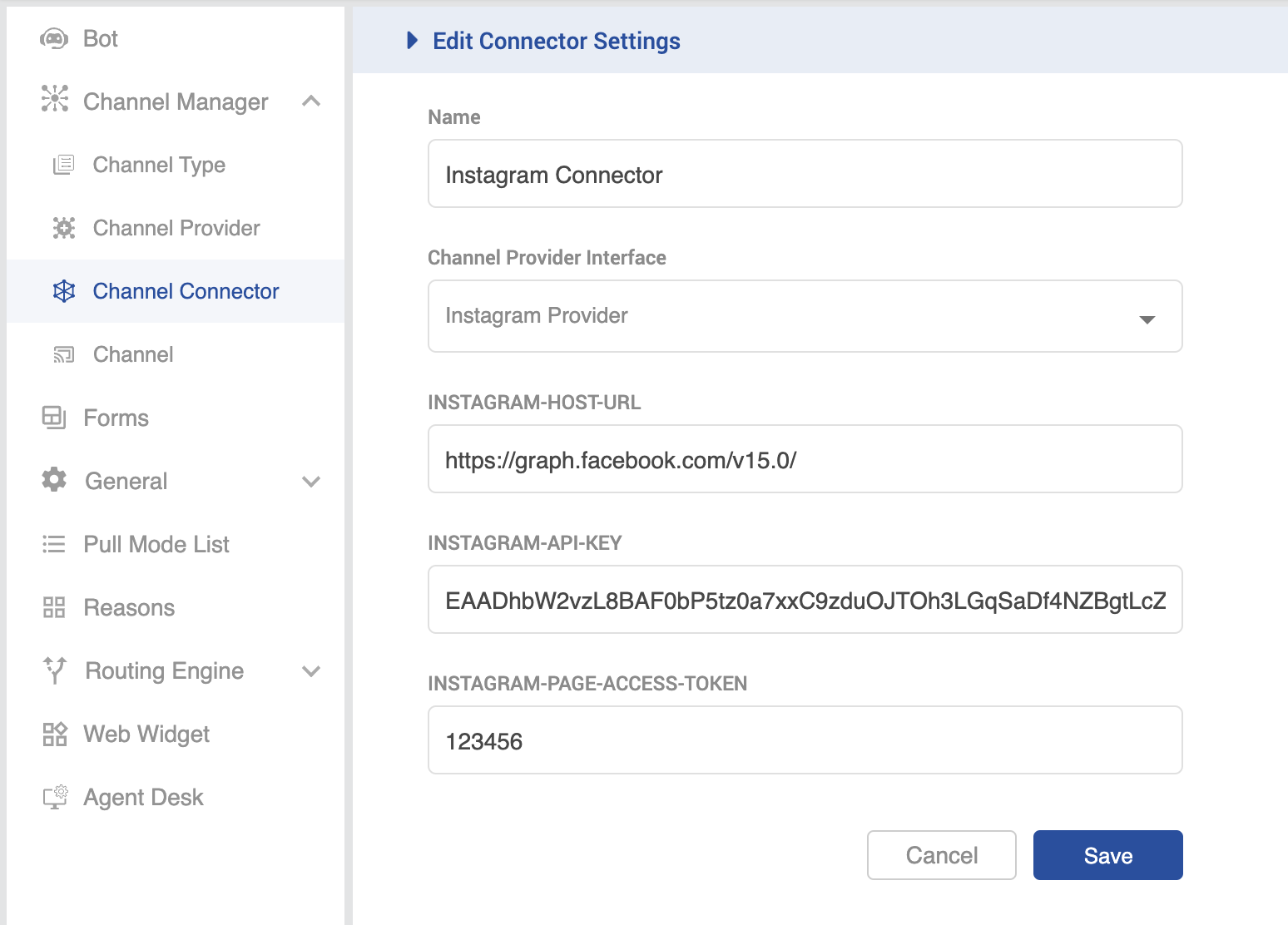Click the Channel Manager network icon

55,99
